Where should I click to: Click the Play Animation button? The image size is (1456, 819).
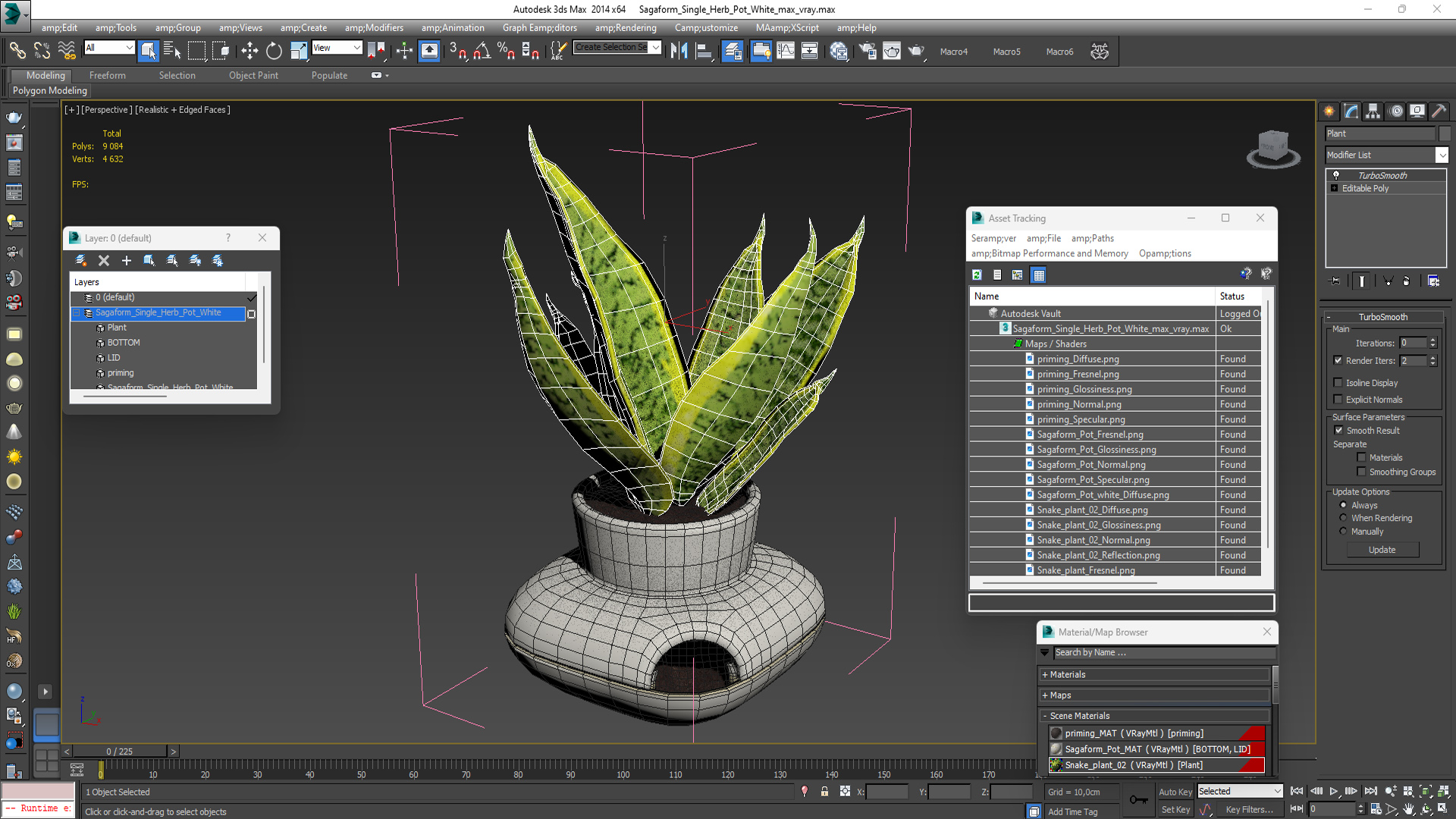point(1334,791)
